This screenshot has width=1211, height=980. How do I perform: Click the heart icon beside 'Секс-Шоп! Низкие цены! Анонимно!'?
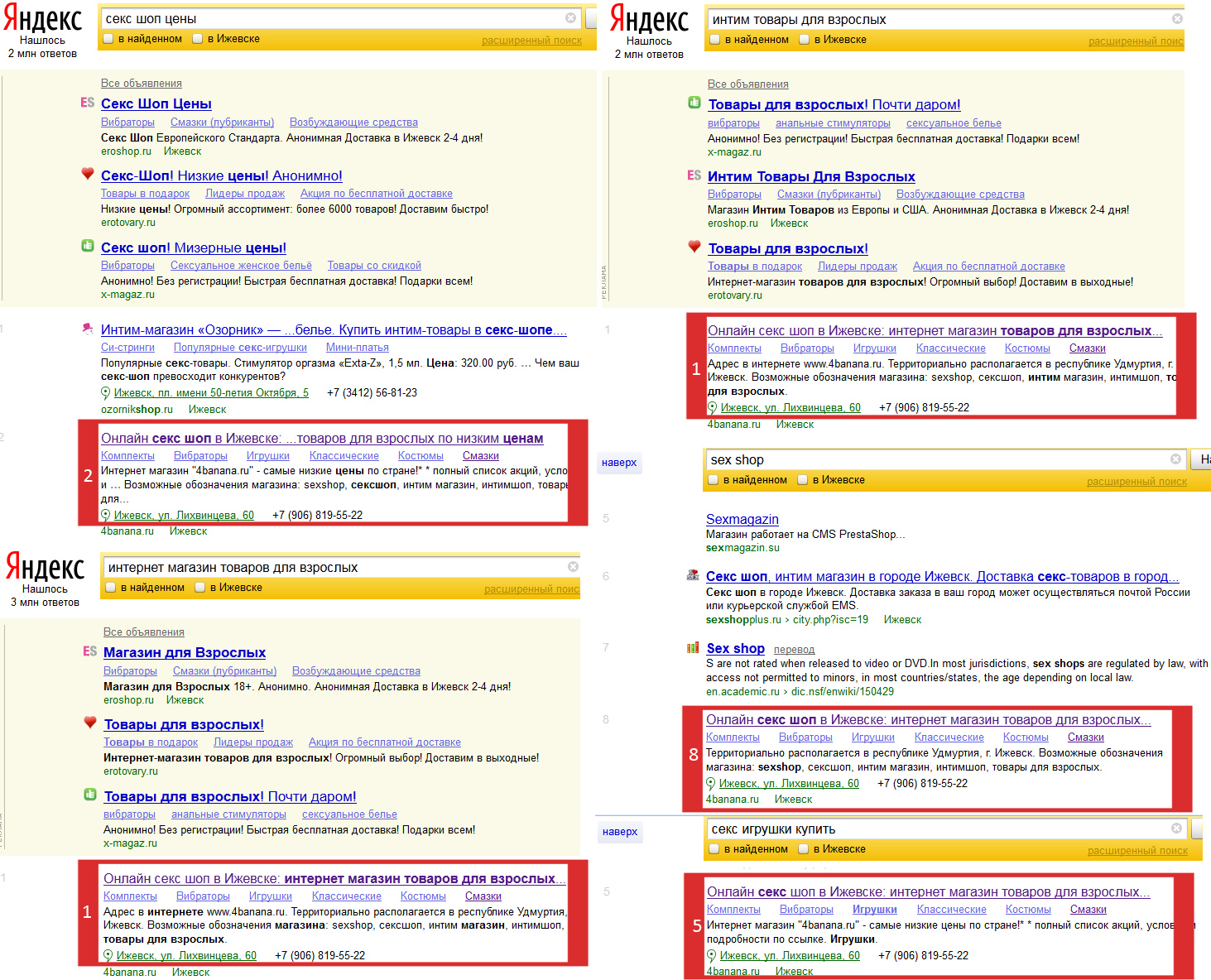click(x=88, y=174)
